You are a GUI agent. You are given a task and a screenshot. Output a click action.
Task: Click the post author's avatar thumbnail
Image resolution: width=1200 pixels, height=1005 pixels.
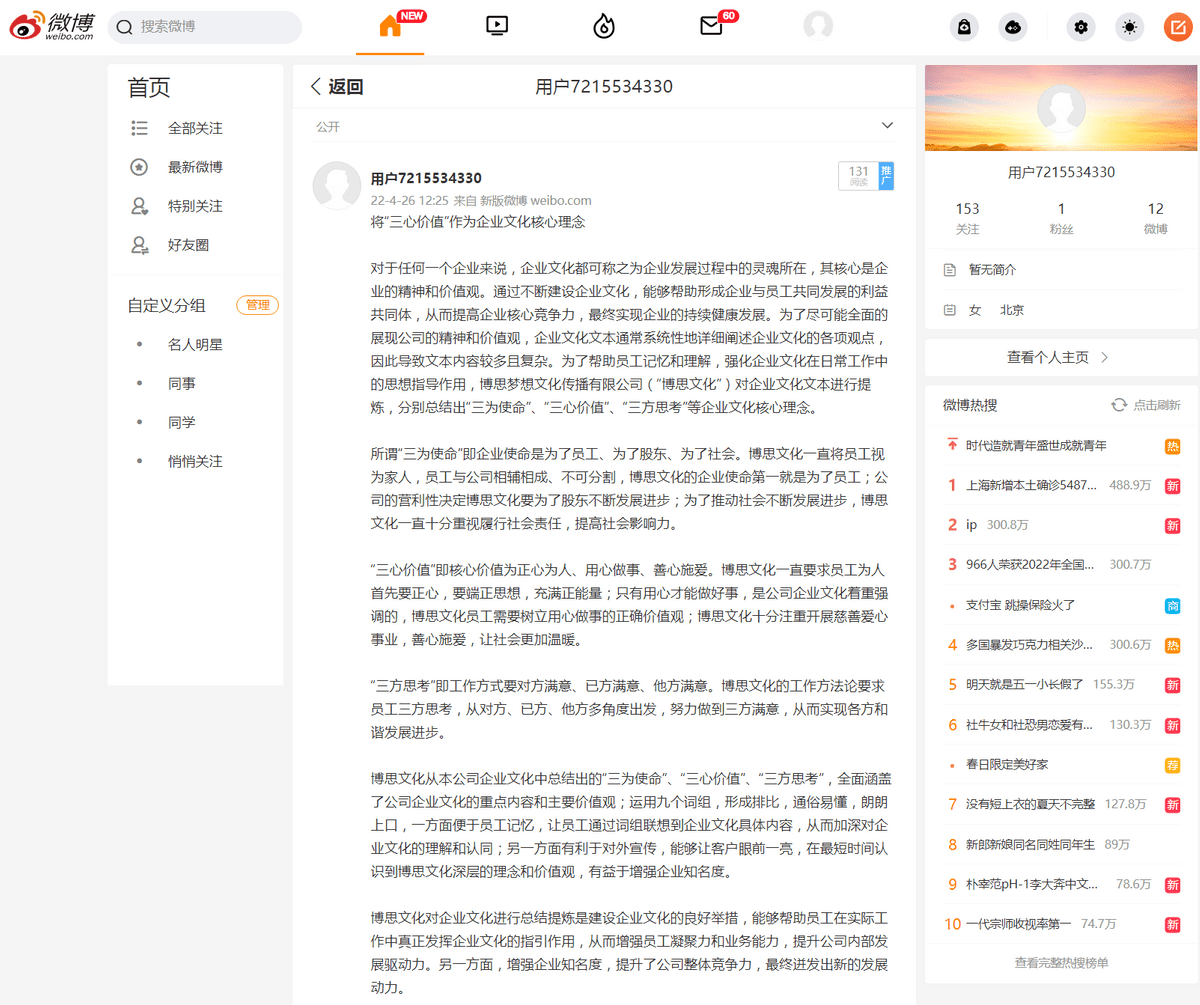[x=337, y=185]
